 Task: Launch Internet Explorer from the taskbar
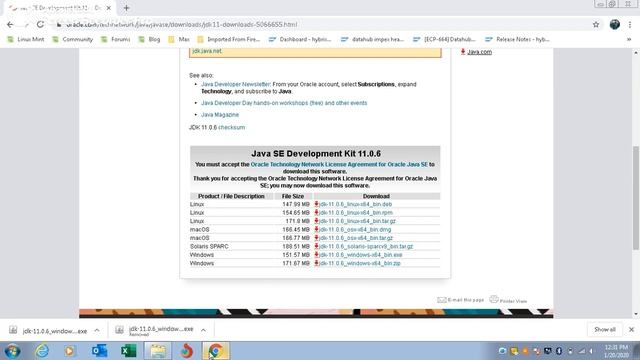point(42,351)
